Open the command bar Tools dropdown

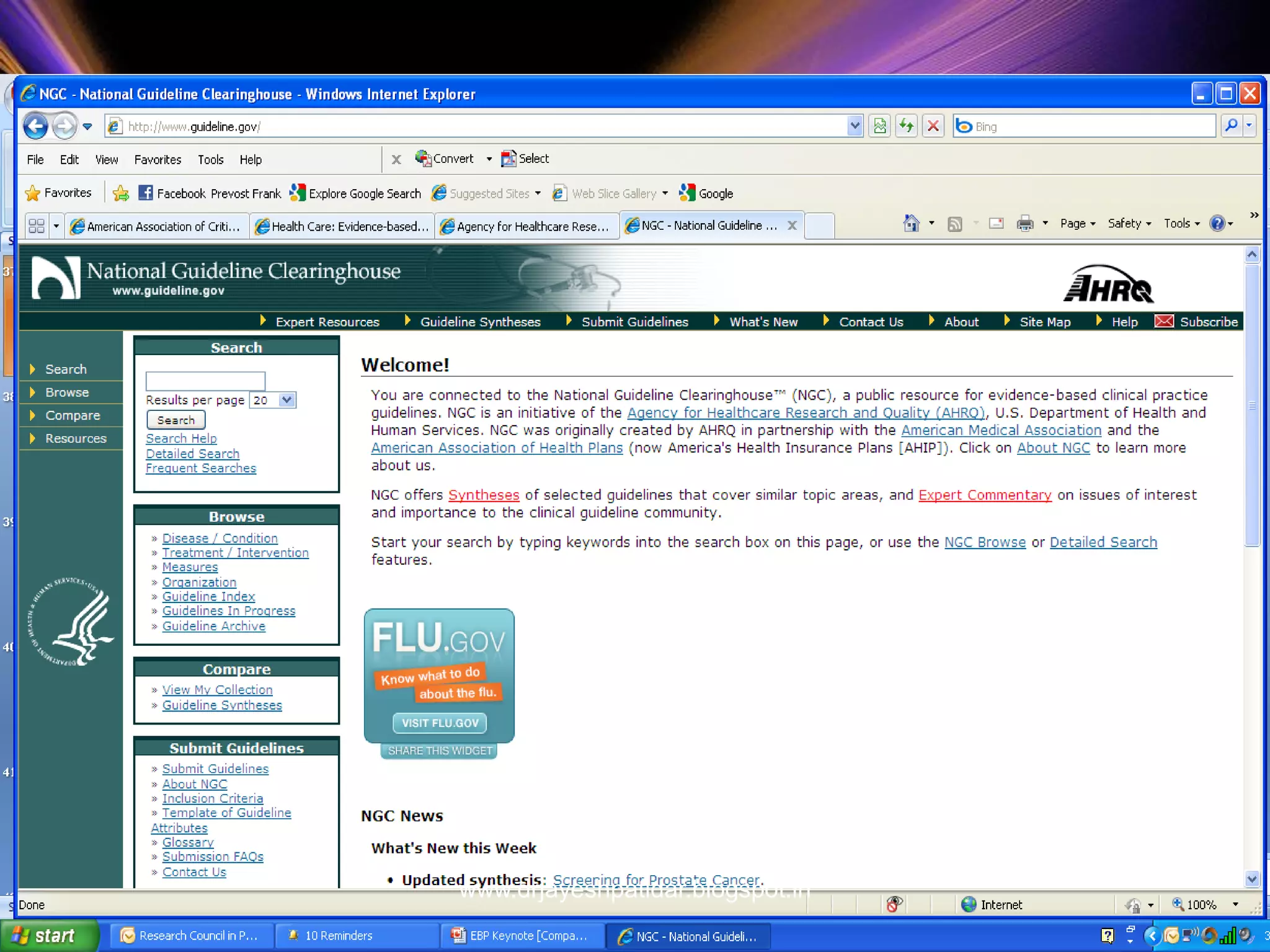(1182, 223)
